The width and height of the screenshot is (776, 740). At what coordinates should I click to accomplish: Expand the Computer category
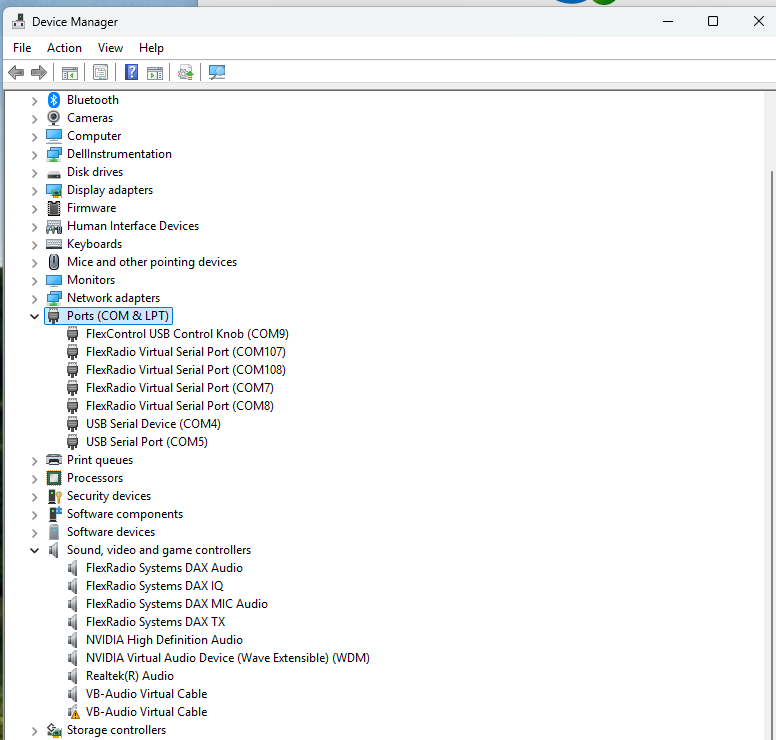34,137
